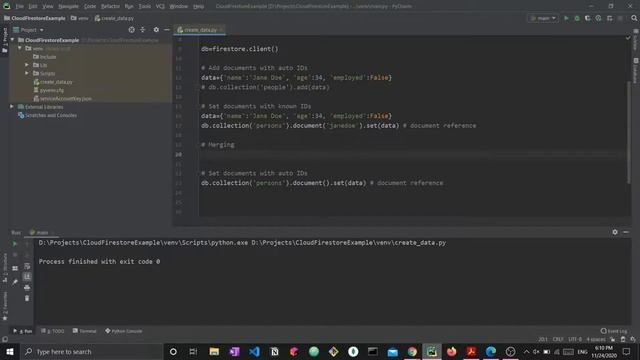This screenshot has width=640, height=360.
Task: Click the editor vertical scrollbar
Action: (629, 131)
